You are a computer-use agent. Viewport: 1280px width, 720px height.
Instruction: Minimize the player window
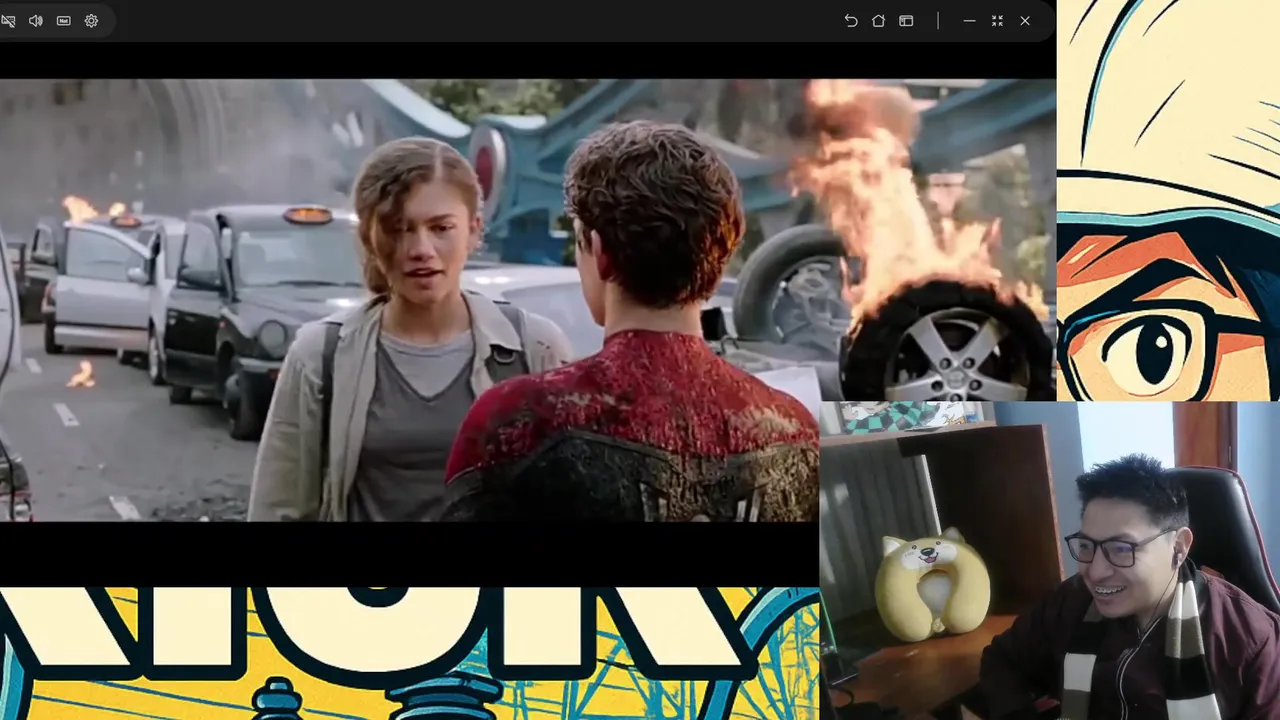pyautogui.click(x=969, y=21)
